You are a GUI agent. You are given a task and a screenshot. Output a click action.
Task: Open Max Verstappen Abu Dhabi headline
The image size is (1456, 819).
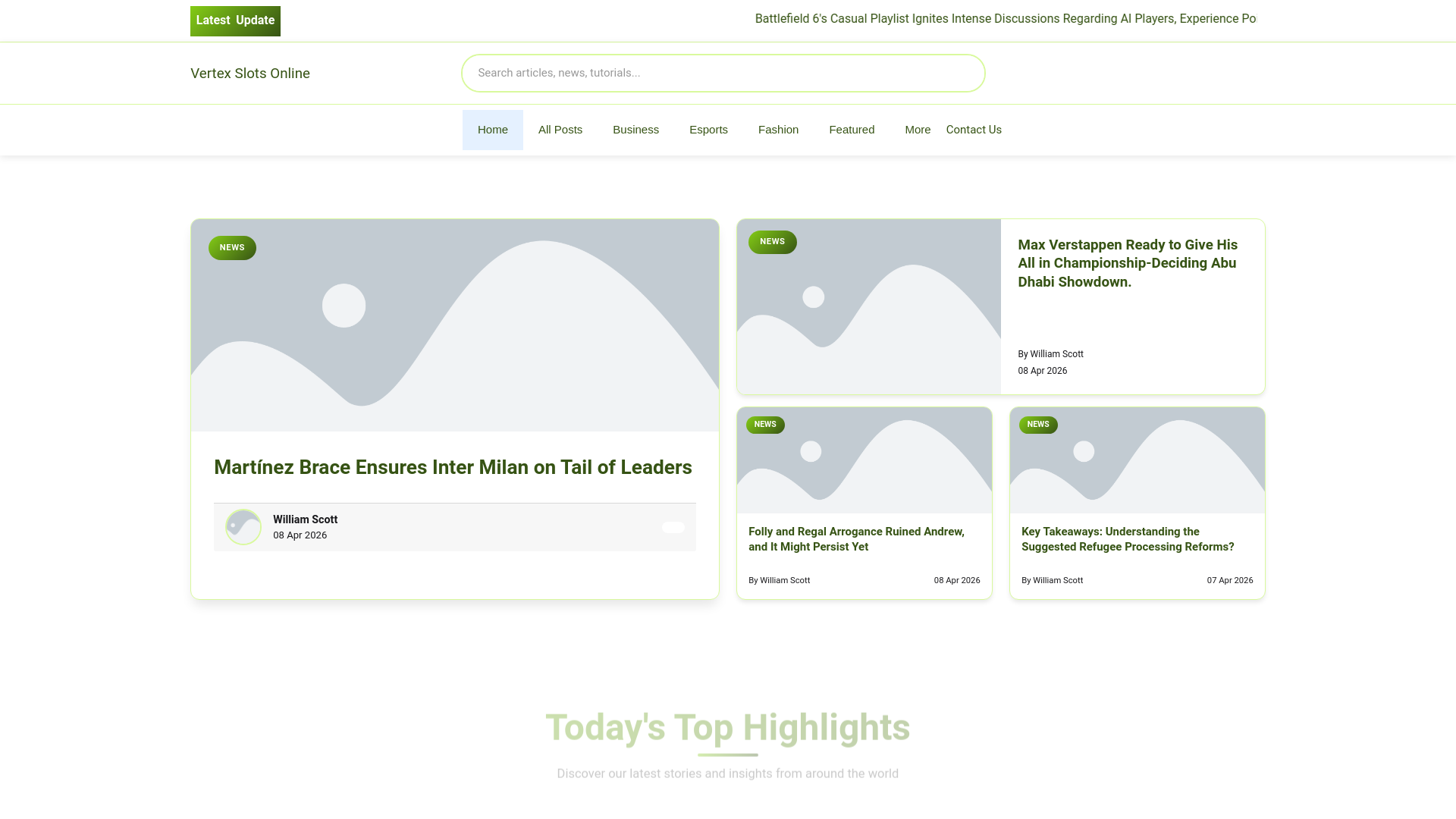(1127, 263)
